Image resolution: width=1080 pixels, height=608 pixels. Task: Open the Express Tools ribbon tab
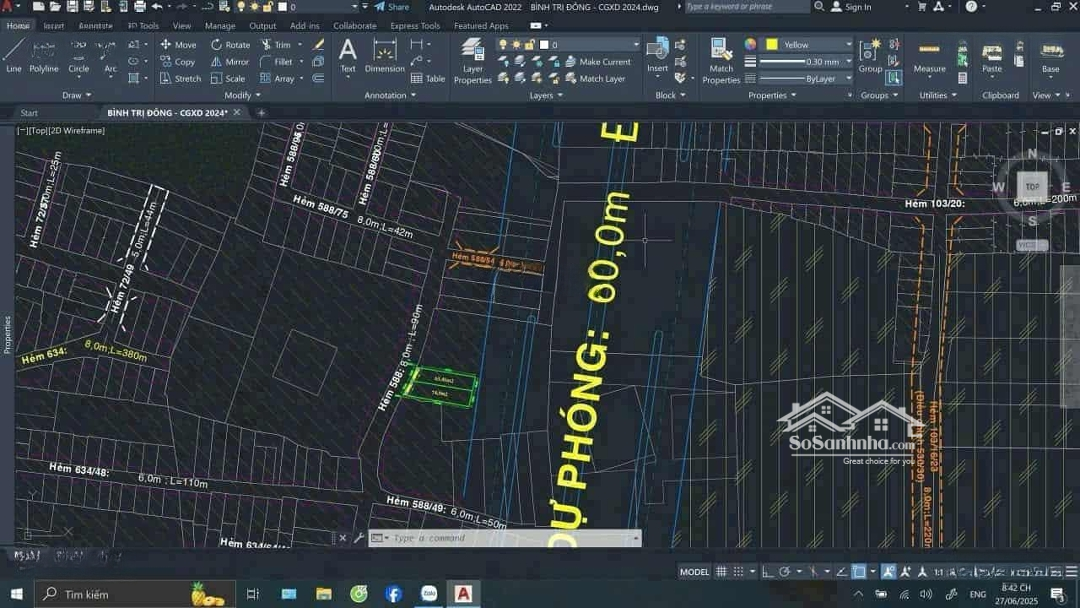414,26
